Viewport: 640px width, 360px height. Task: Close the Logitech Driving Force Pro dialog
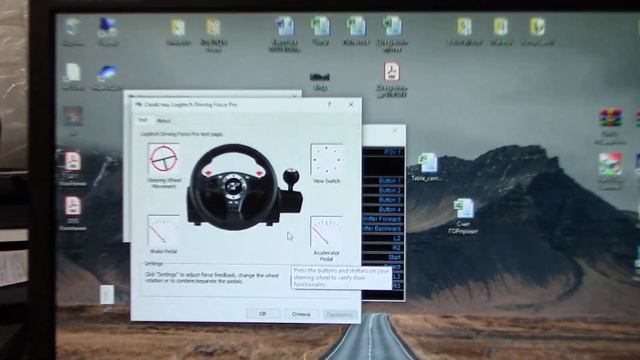click(x=351, y=105)
